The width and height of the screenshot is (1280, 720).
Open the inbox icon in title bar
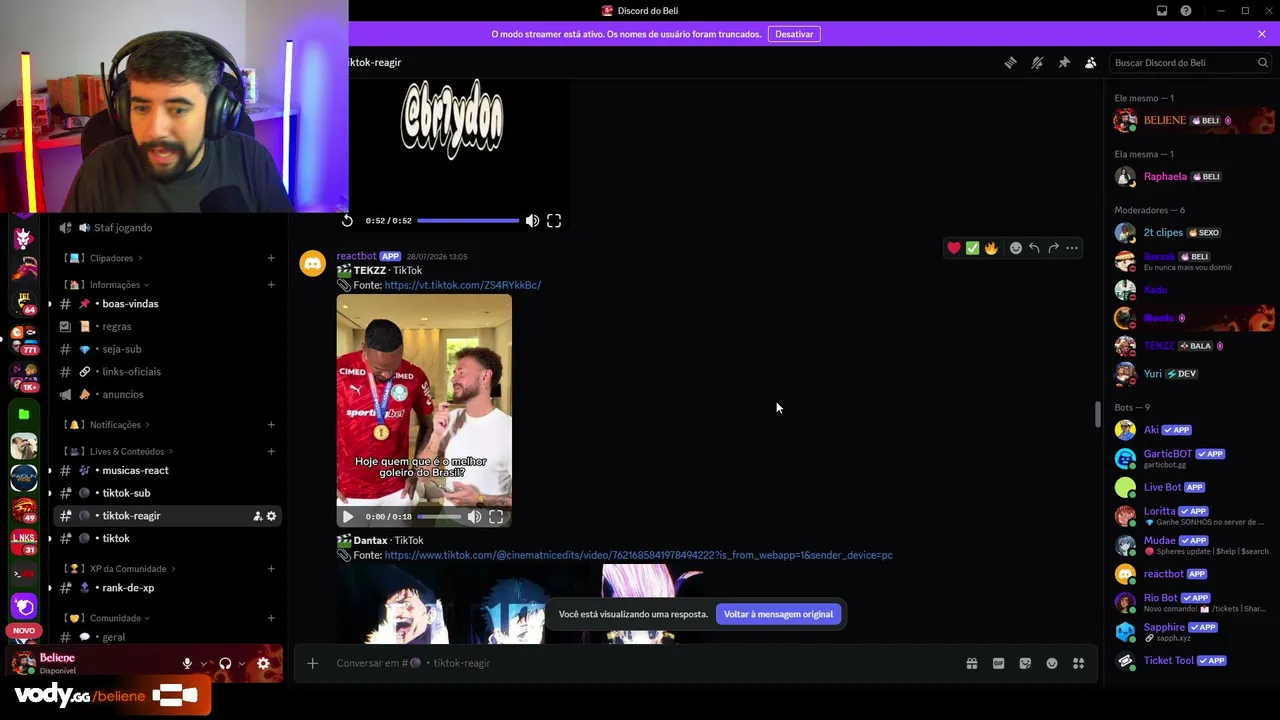(1162, 11)
